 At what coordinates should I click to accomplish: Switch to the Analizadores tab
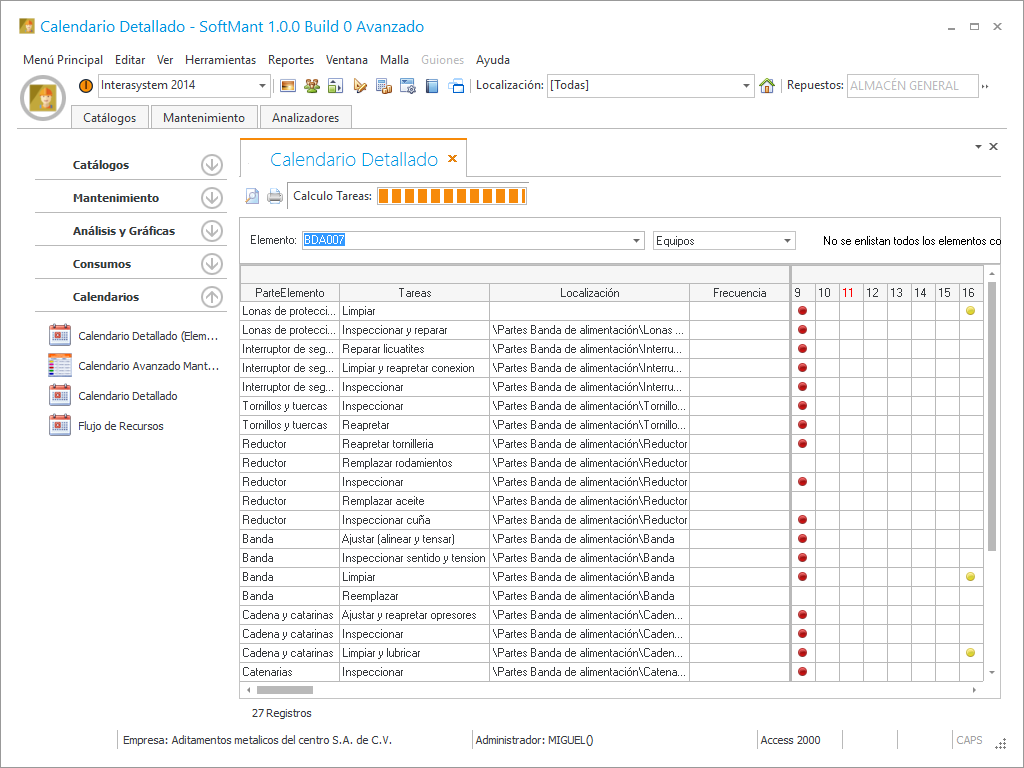305,118
